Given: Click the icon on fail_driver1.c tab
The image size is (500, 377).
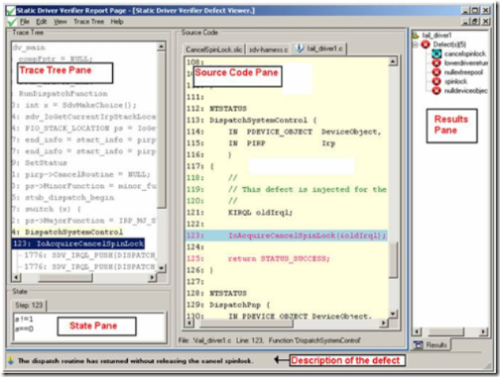Looking at the screenshot, I should click(300, 49).
